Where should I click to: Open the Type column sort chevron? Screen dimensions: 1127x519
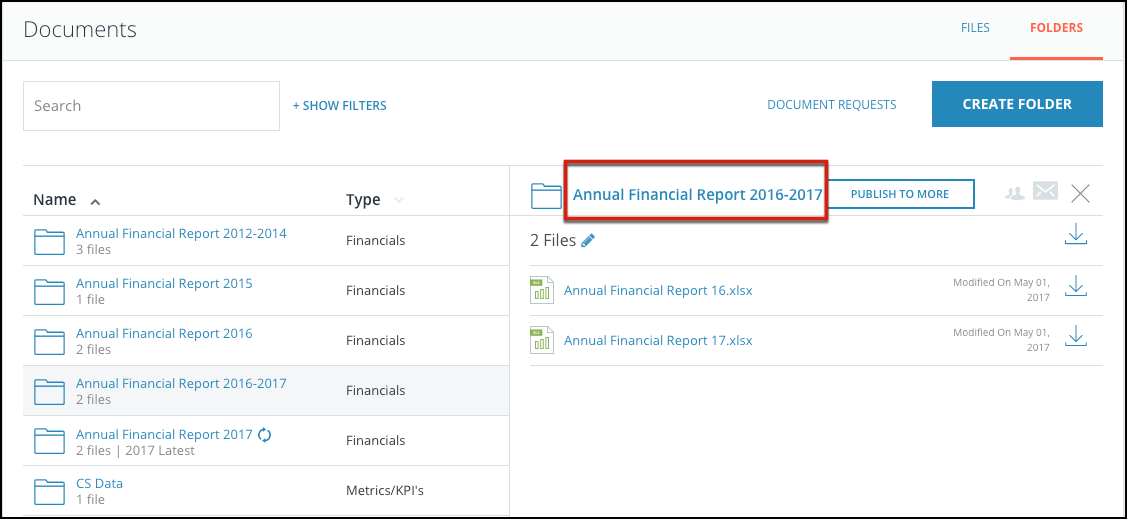click(x=398, y=201)
